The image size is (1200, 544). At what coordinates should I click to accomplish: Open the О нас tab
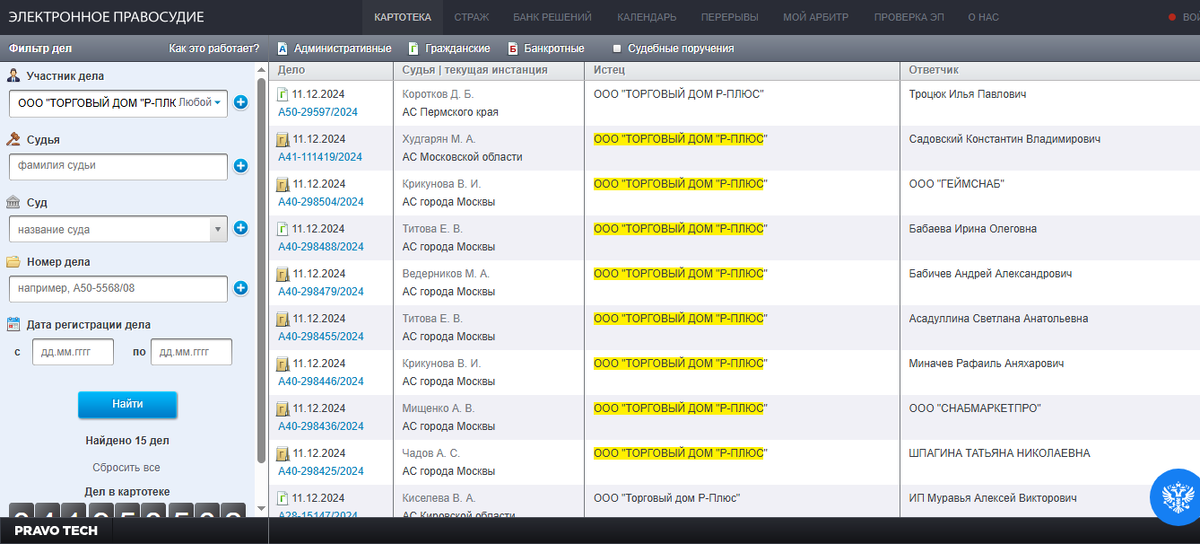click(985, 17)
